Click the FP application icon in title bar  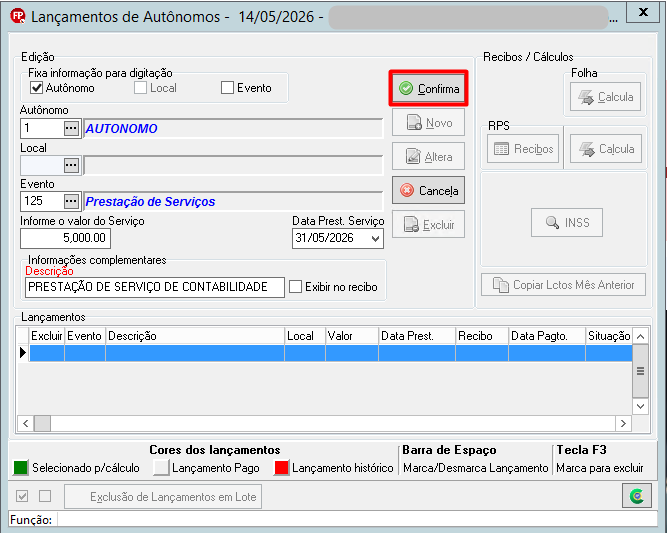[18, 16]
